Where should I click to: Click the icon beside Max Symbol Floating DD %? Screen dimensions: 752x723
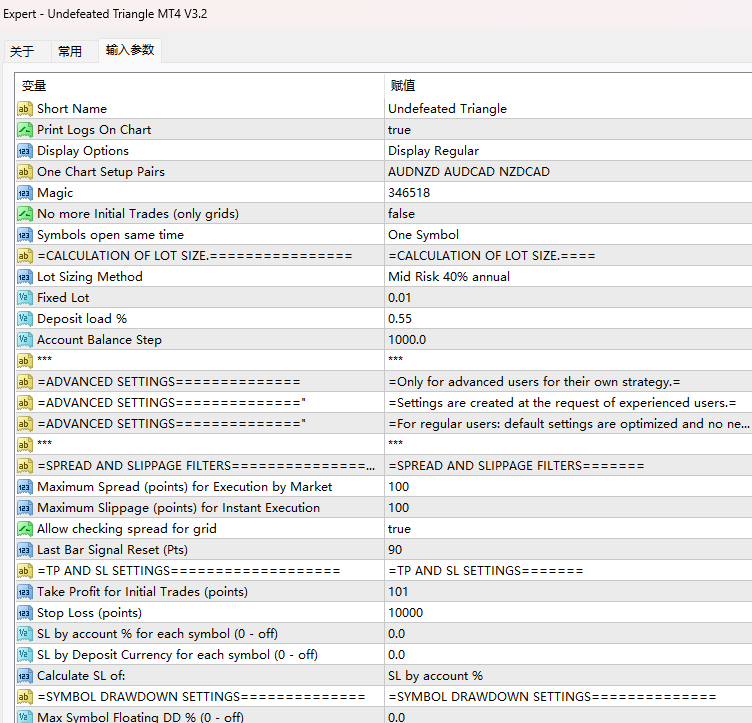[25, 717]
